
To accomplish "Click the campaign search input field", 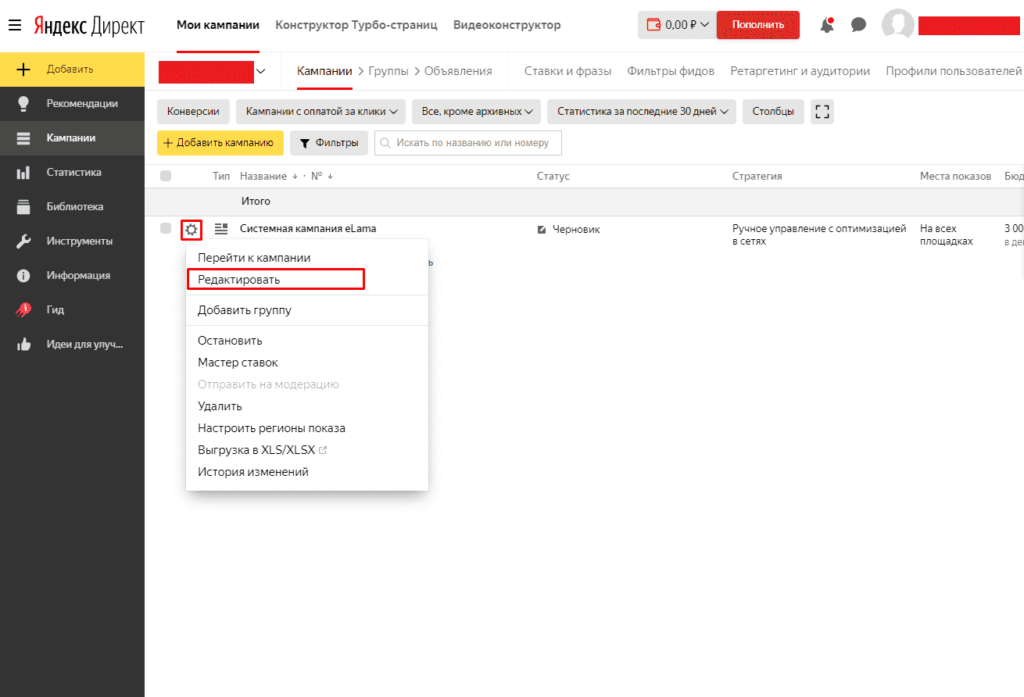I will (468, 143).
